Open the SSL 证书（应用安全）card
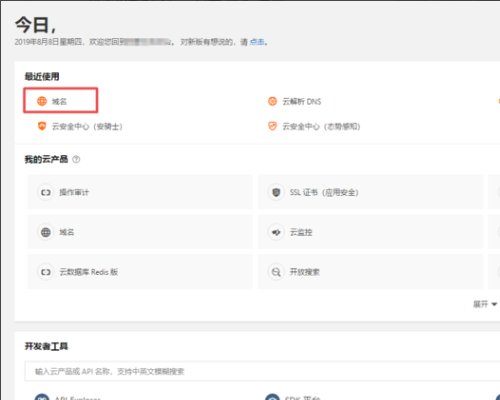This screenshot has height=400, width=500. 370,192
